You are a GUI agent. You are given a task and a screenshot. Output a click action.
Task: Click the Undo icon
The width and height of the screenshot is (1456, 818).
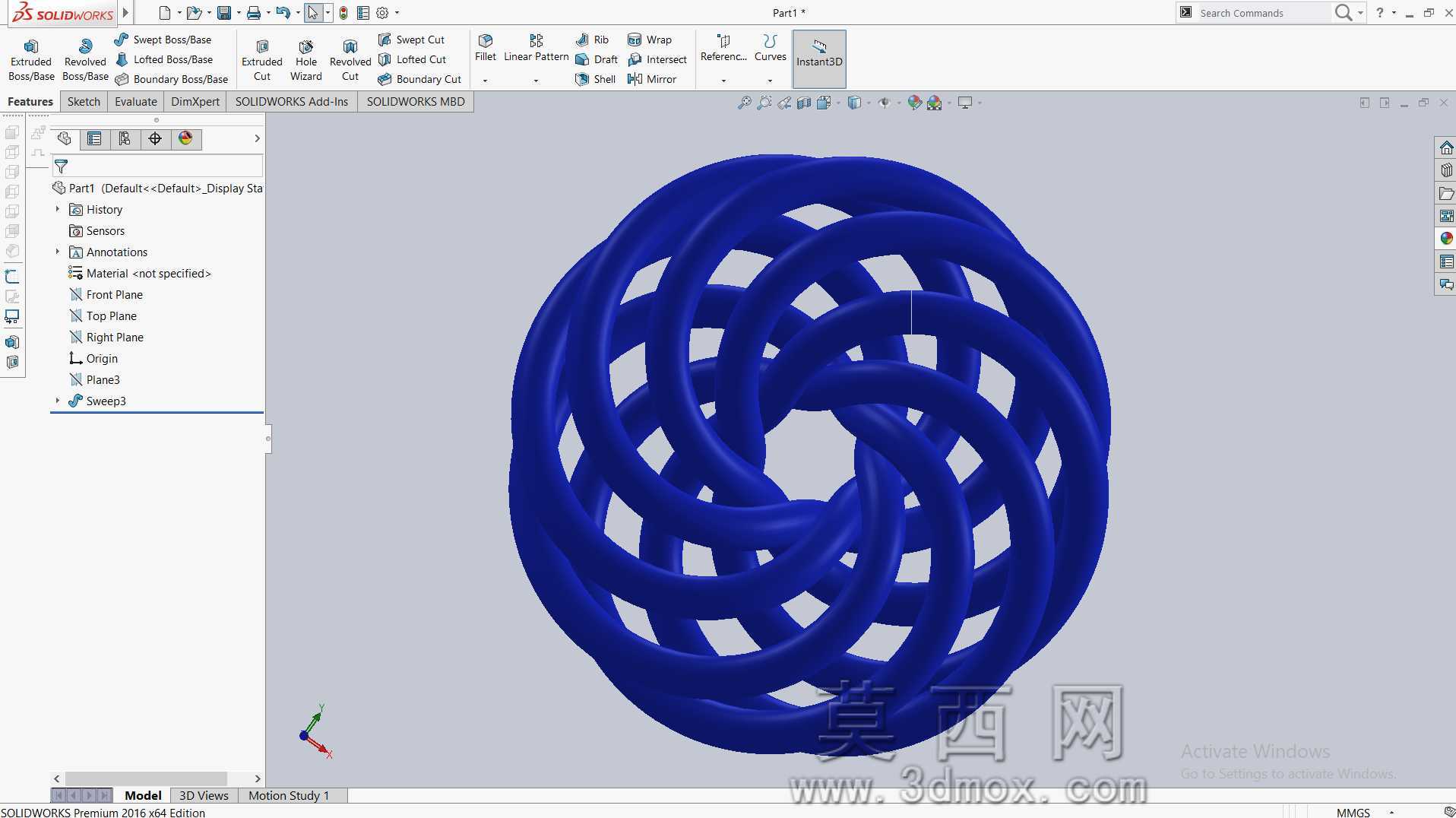coord(283,13)
